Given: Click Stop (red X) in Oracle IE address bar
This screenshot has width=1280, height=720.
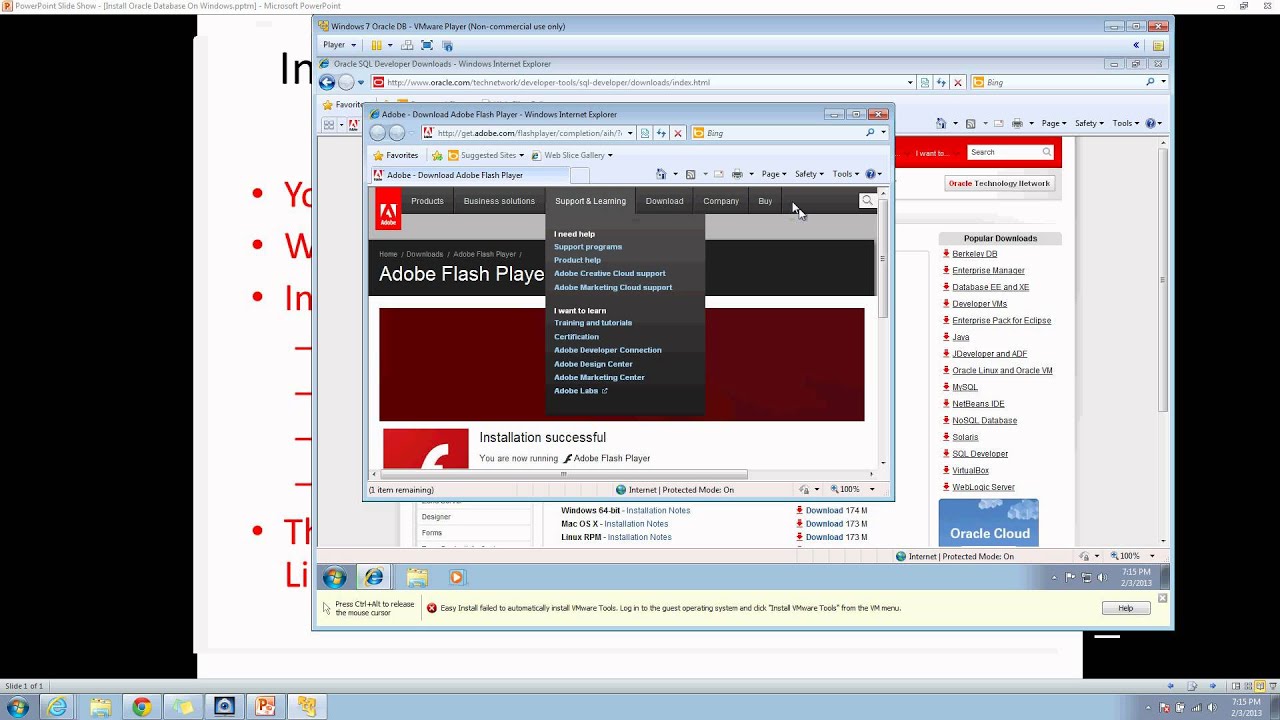Looking at the screenshot, I should coord(958,82).
